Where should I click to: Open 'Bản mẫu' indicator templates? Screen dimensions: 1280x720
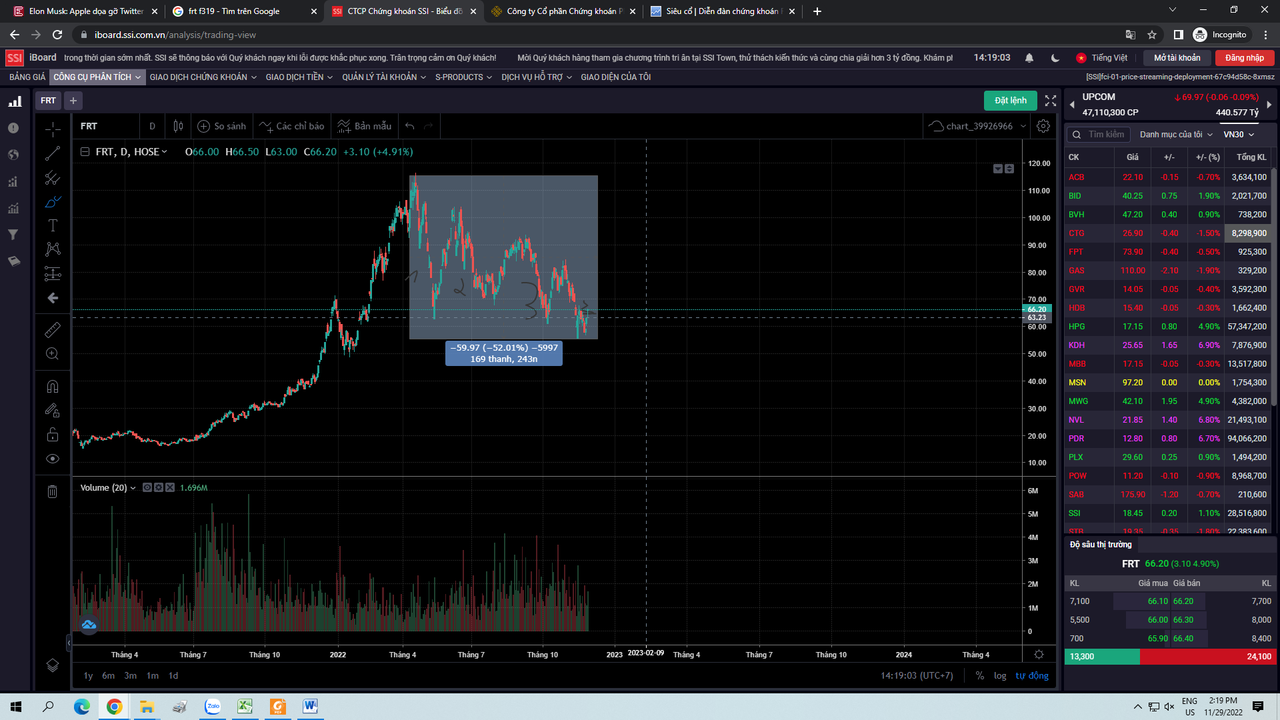pos(364,126)
